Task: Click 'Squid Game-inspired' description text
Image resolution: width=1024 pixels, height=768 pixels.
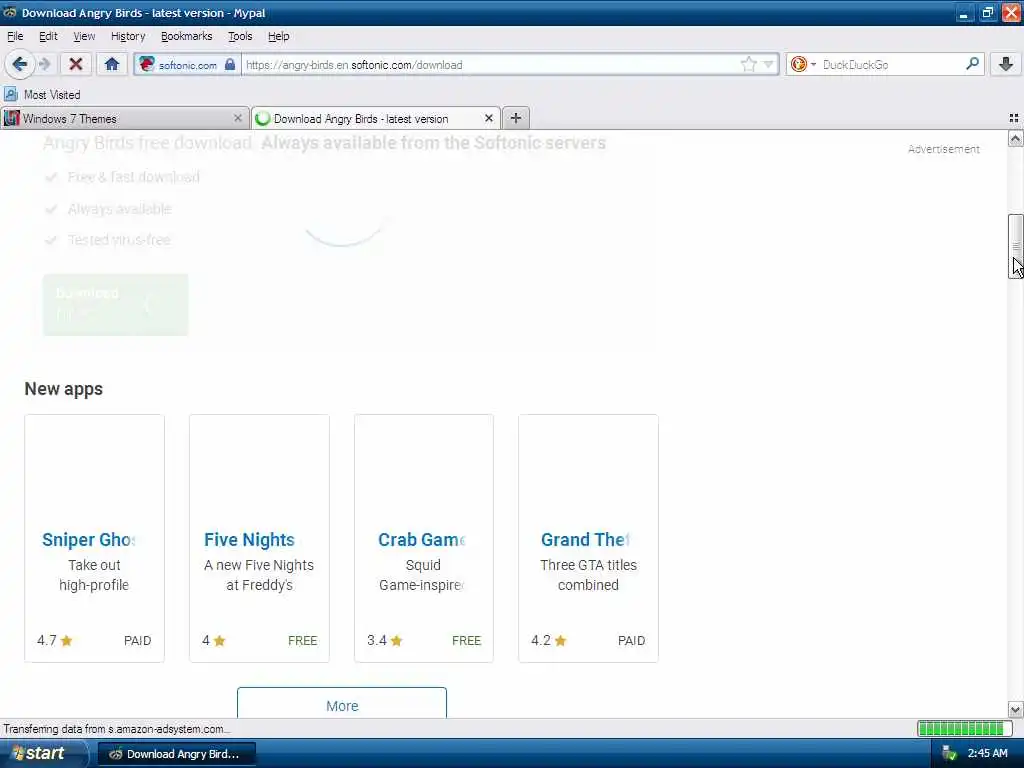Action: click(x=422, y=575)
